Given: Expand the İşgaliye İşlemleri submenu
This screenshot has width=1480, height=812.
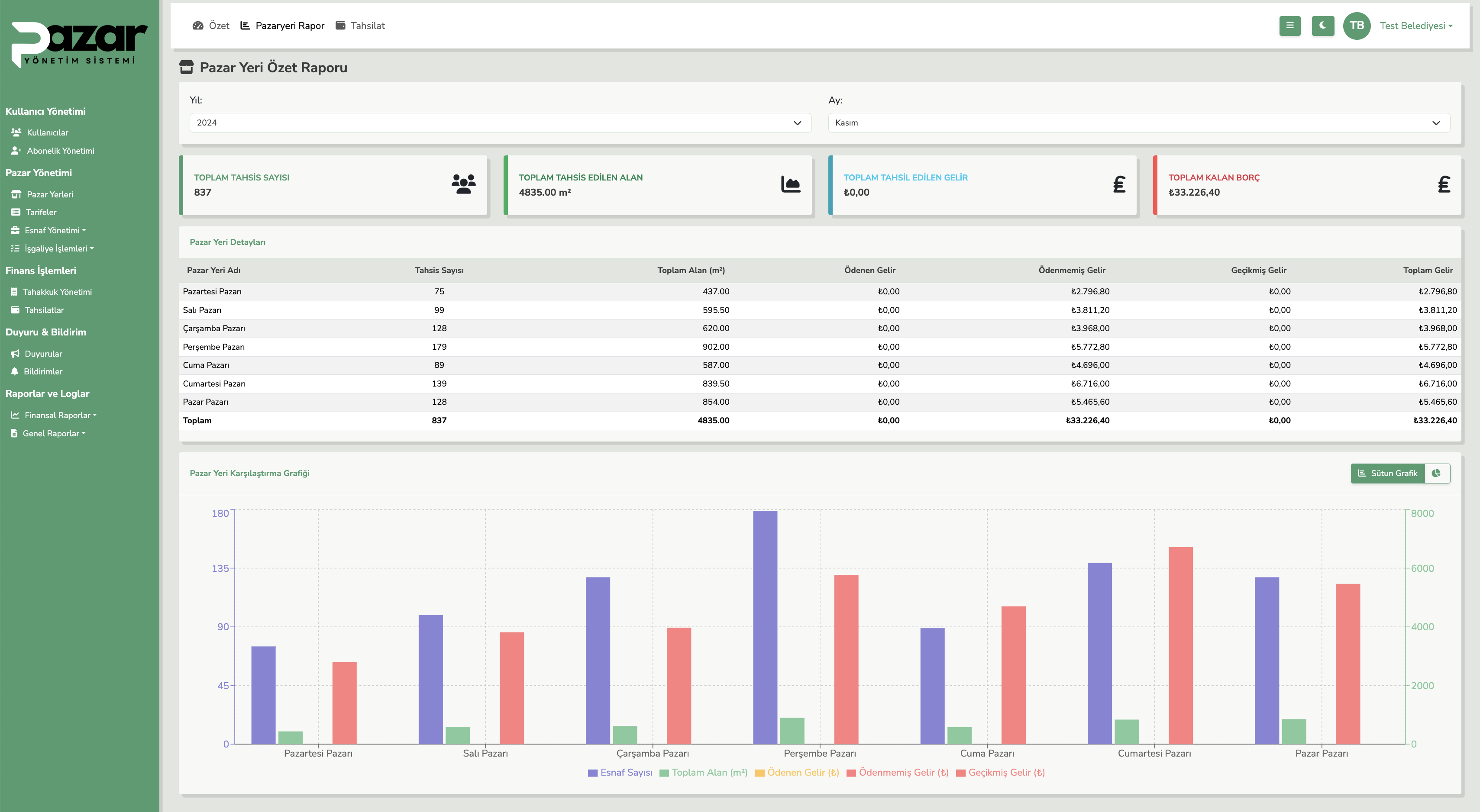Looking at the screenshot, I should coord(59,248).
